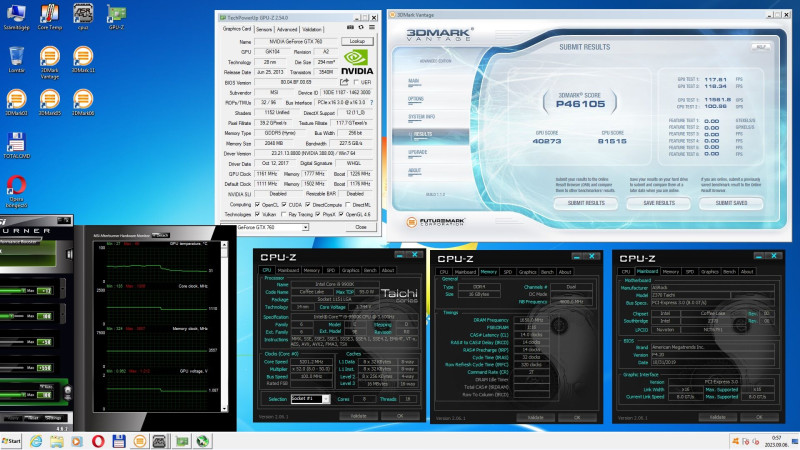
Task: Click hardware monitor scrollbar up arrow
Action: click(x=223, y=245)
